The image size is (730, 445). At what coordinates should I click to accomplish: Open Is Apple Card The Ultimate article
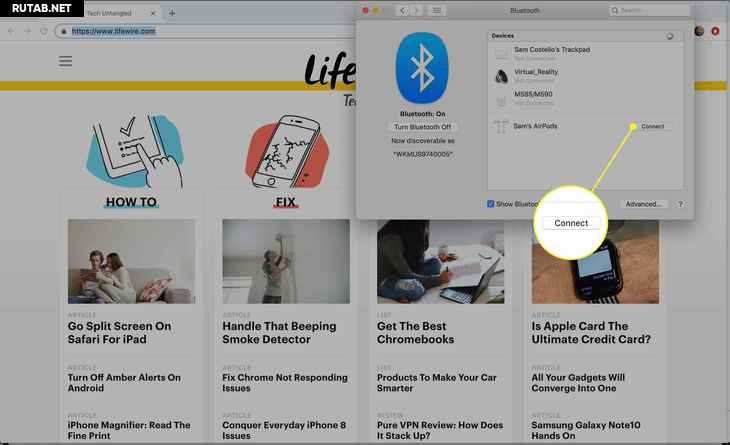click(x=591, y=333)
